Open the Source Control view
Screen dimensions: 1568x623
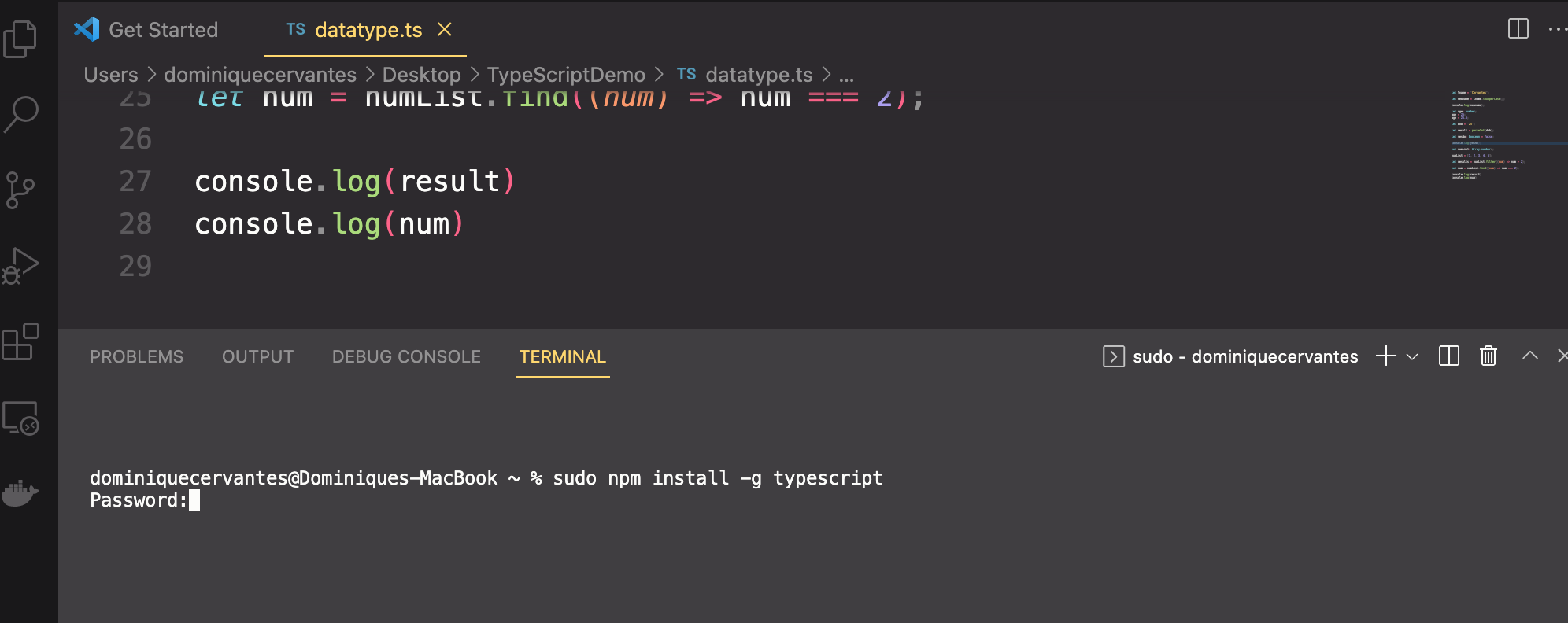click(20, 190)
